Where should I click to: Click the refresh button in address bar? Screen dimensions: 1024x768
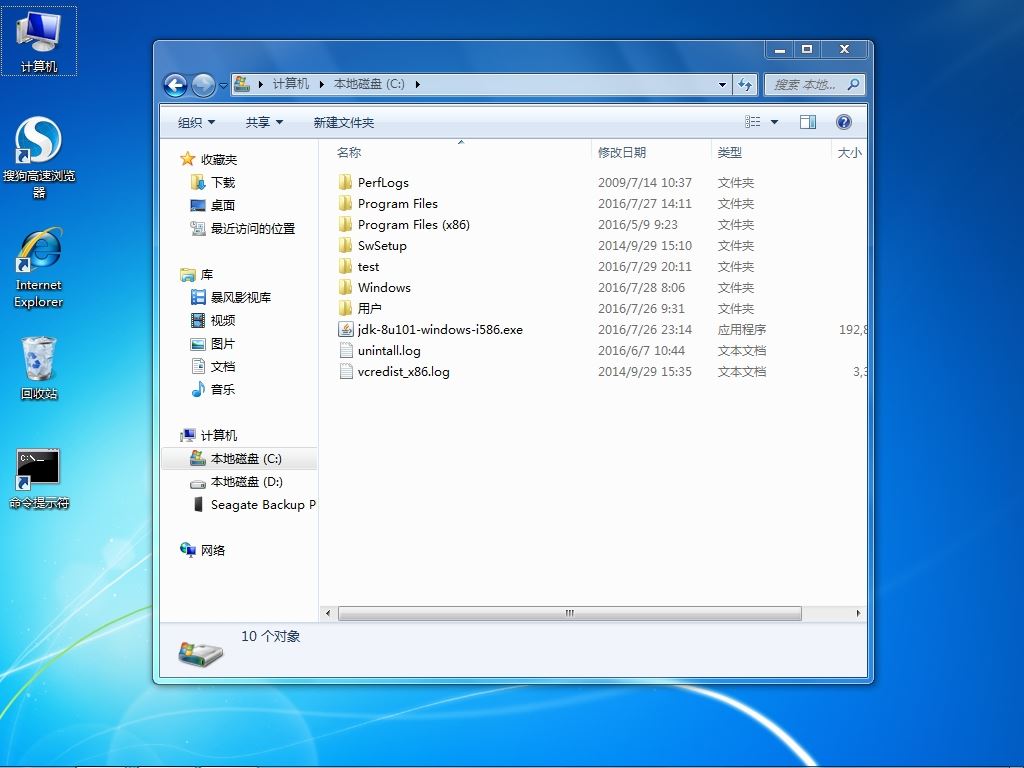745,84
